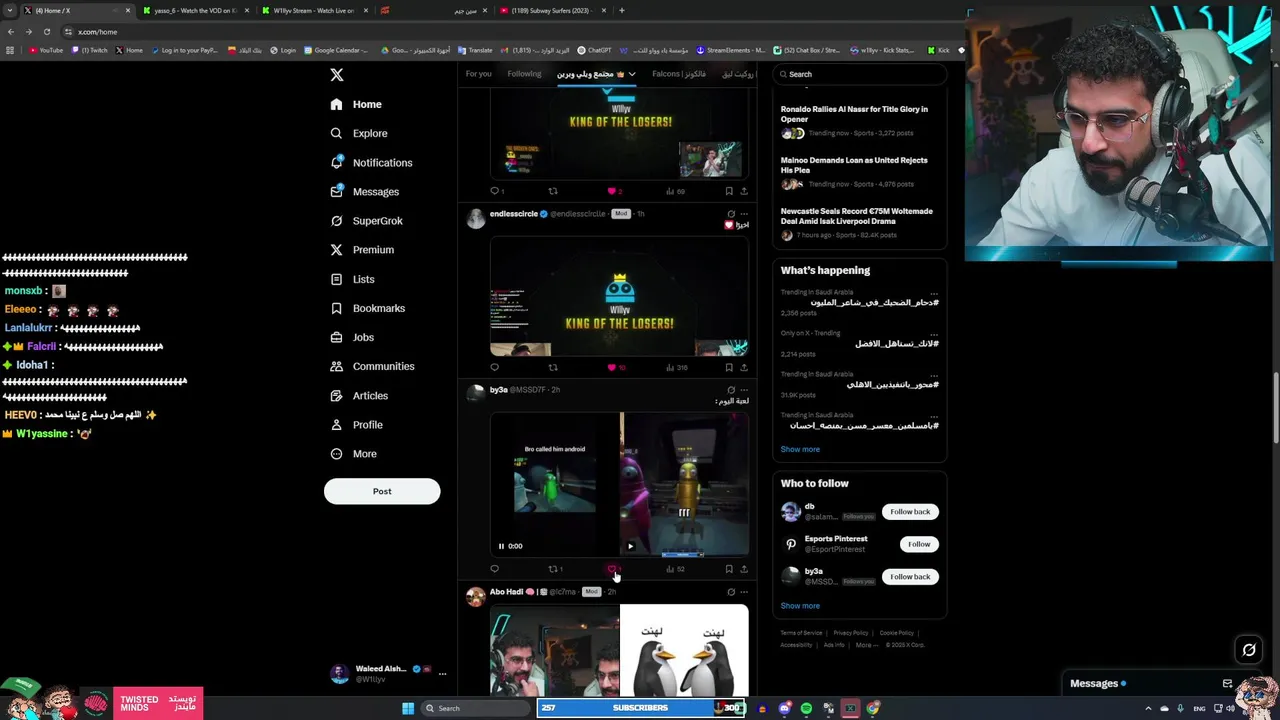
Task: Open the penguins image in Abo Hadi post
Action: [x=684, y=650]
